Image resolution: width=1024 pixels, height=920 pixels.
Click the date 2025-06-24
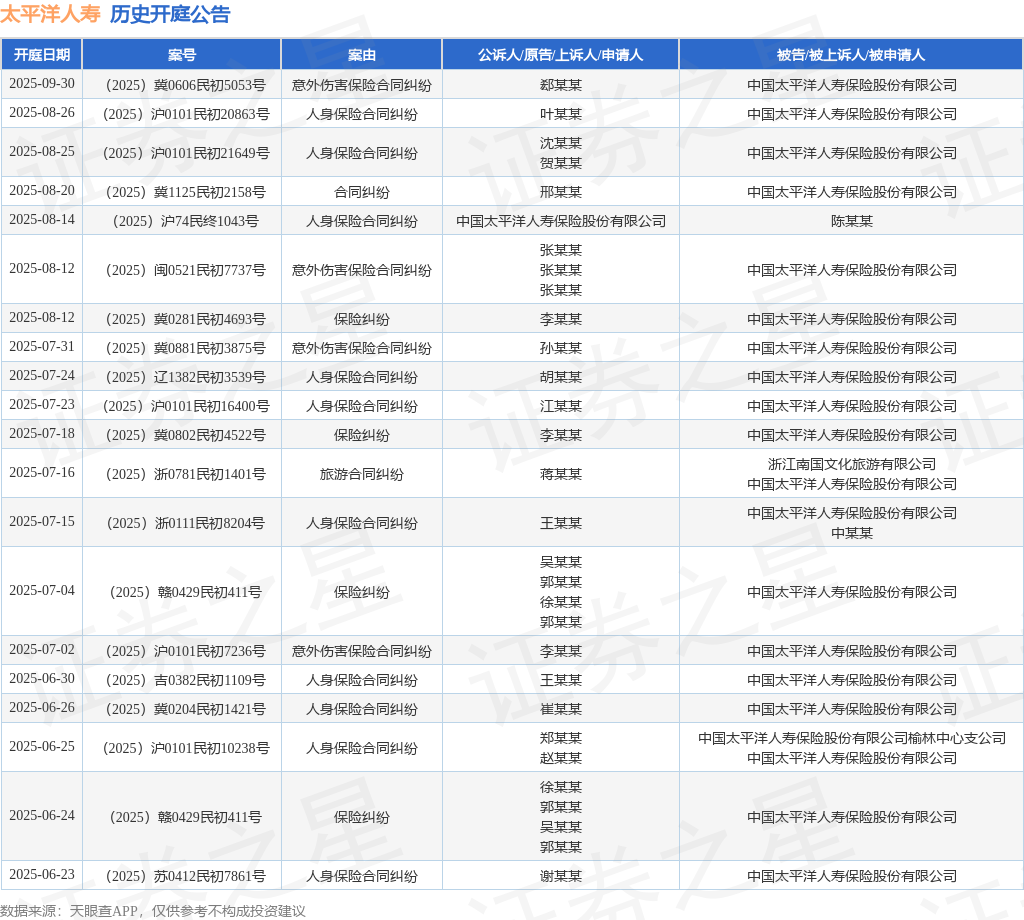pos(42,816)
